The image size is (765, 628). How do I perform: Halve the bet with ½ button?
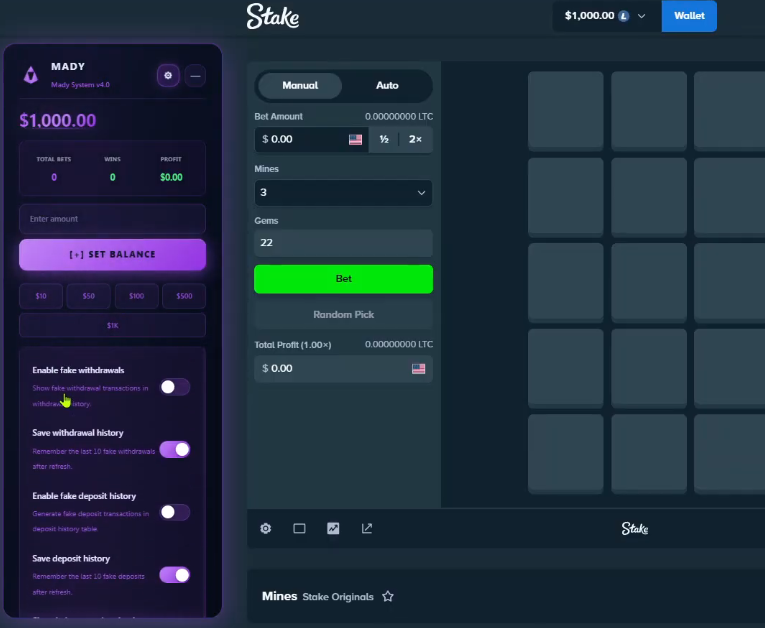tap(384, 140)
